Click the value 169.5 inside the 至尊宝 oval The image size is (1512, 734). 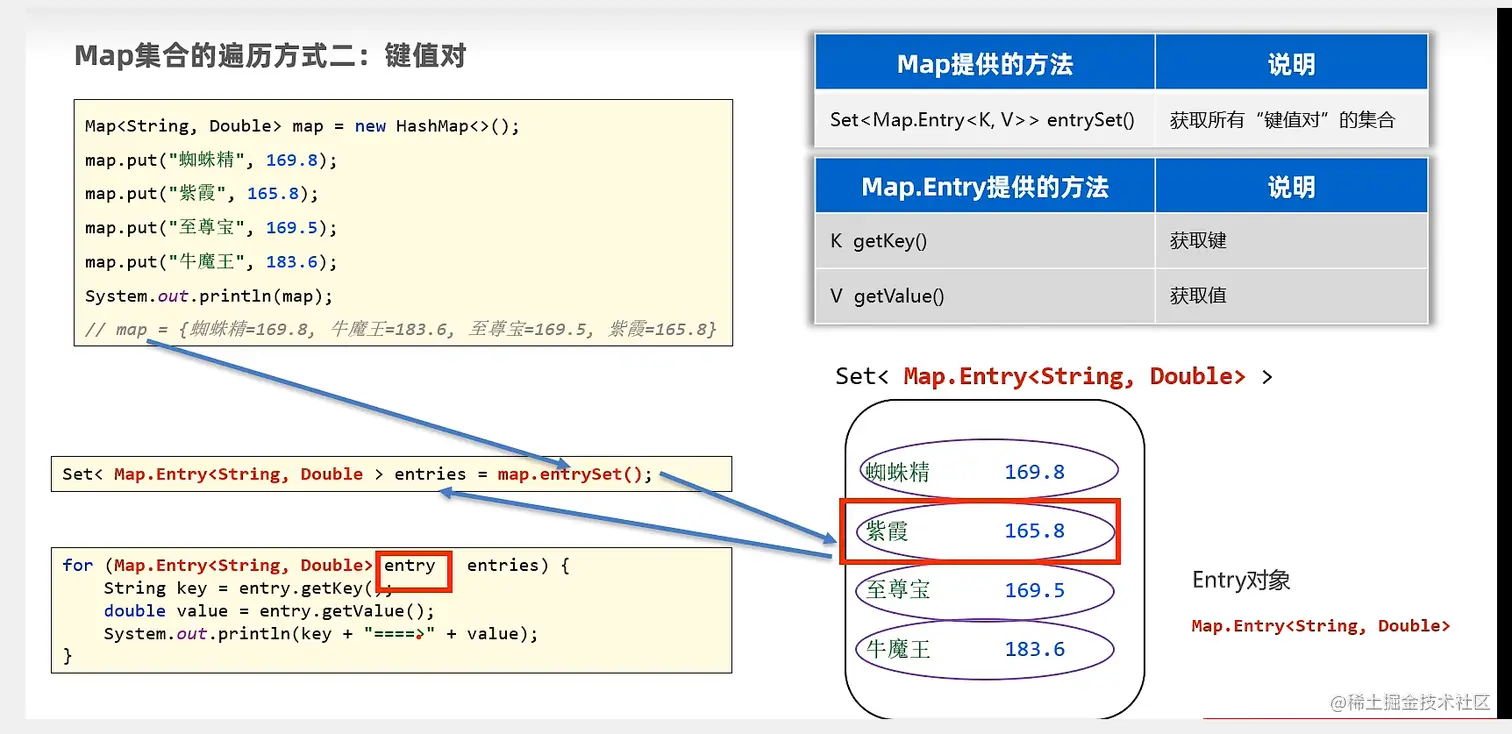1034,590
